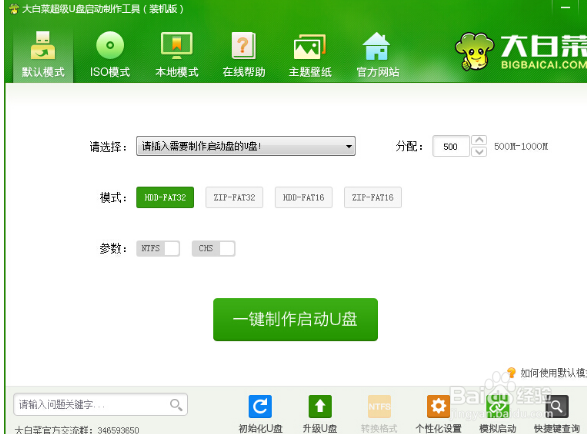Viewport: 587px width, 434px height.
Task: Click the 初始化U盘 refresh icon
Action: pyautogui.click(x=260, y=406)
